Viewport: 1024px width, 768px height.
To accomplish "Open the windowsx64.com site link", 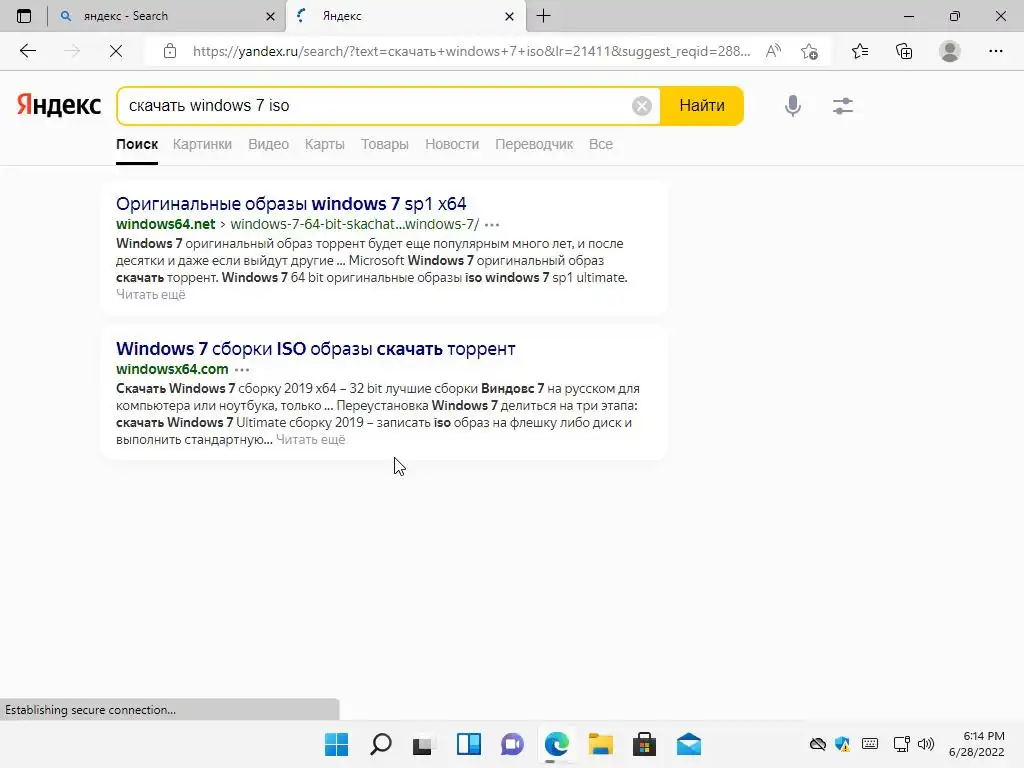I will click(172, 369).
